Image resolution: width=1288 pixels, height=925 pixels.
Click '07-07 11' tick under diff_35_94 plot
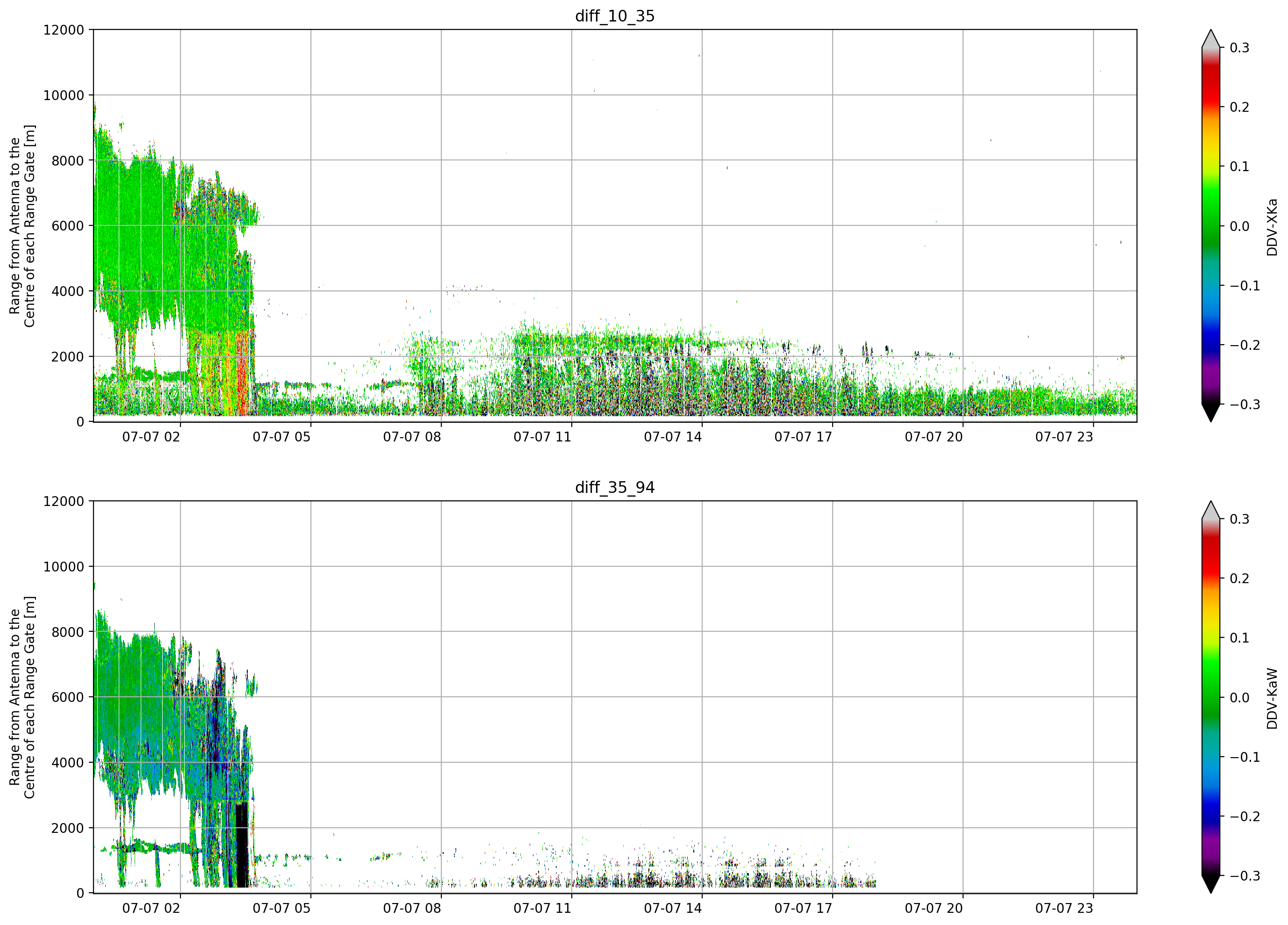pos(542,908)
